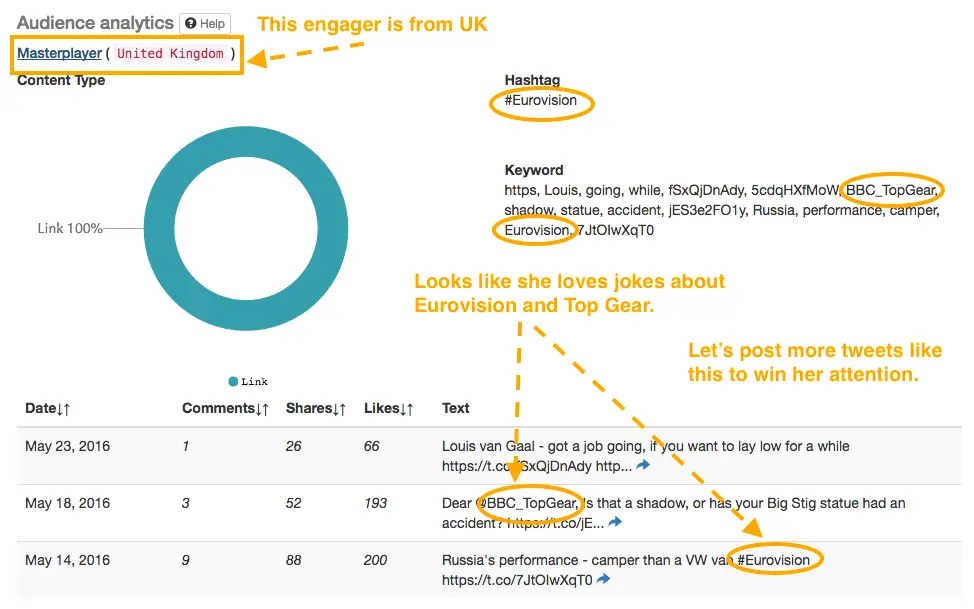Click Eurovision keyword in the Keyword list
The width and height of the screenshot is (974, 609).
[536, 230]
